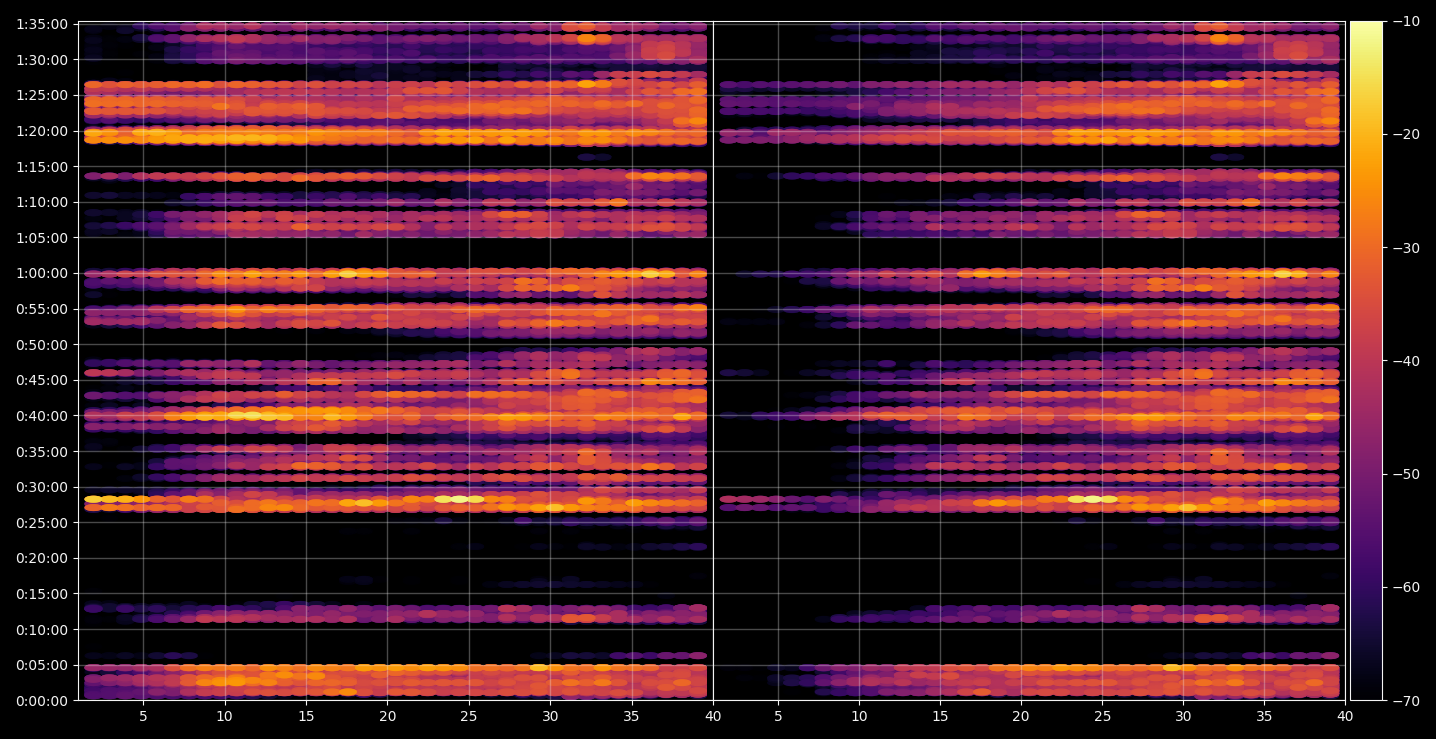
Task: Click the 0:30:00 y-axis tick label
Action: click(42, 487)
